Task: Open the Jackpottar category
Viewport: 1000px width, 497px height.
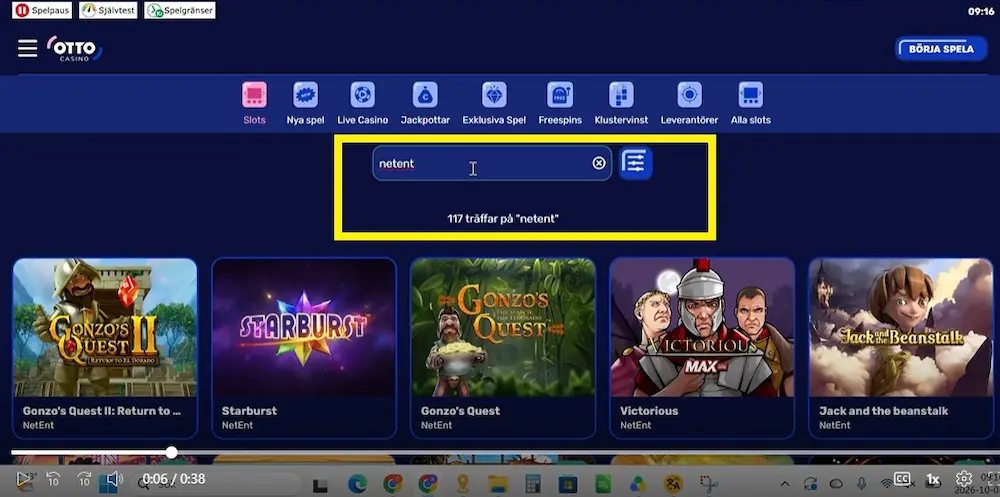Action: tap(425, 103)
